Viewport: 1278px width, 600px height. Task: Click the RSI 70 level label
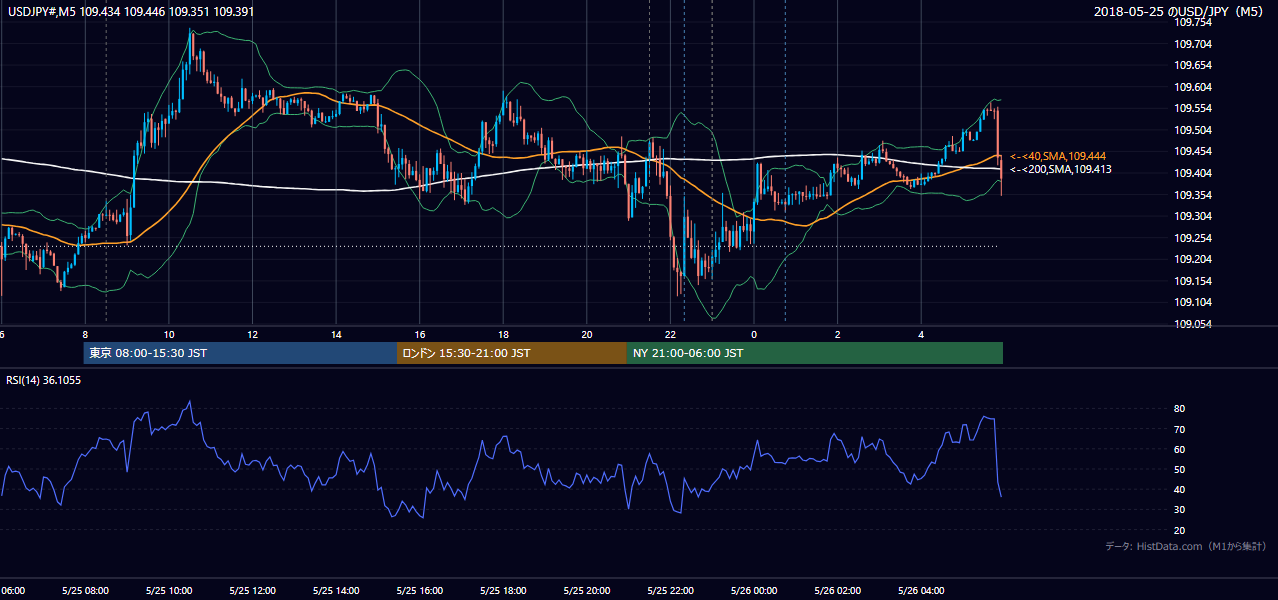(x=1180, y=429)
